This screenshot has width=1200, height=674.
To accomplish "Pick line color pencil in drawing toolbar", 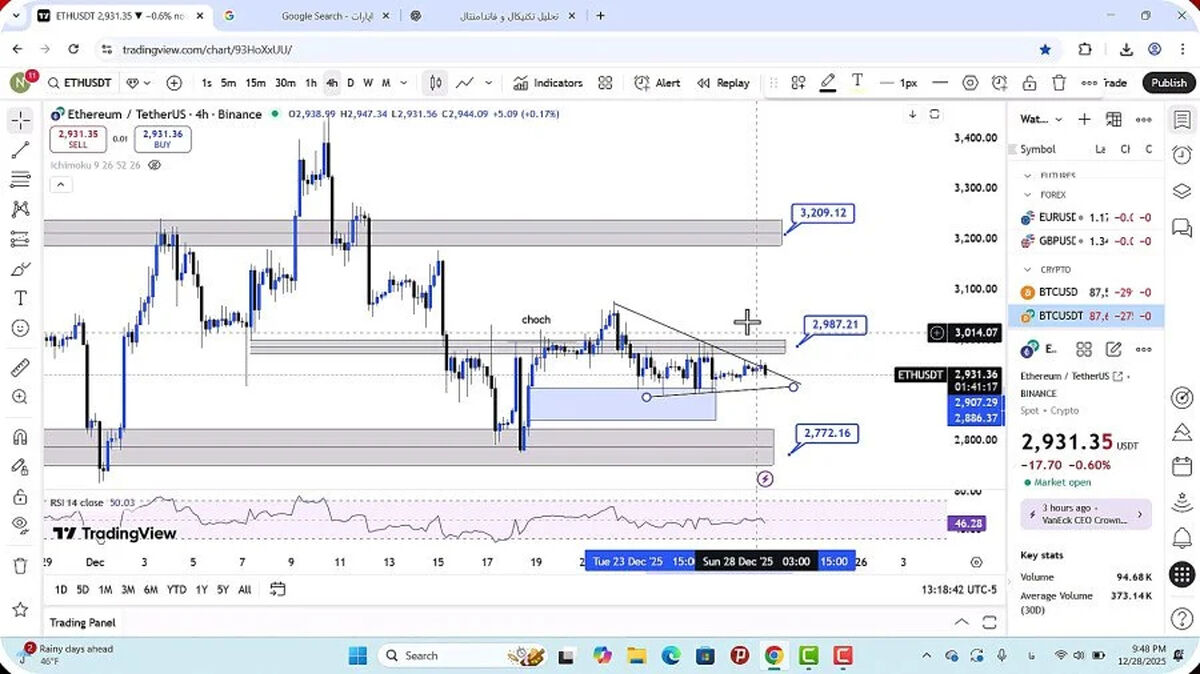I will click(x=828, y=83).
